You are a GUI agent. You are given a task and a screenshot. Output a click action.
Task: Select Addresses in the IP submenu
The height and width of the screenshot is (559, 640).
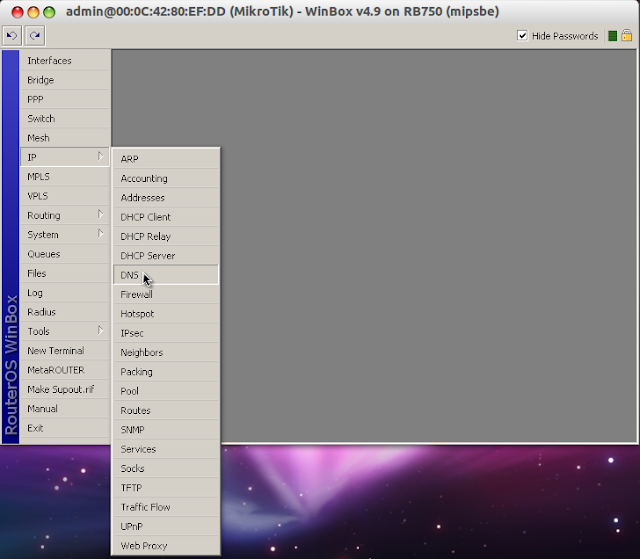tap(166, 197)
